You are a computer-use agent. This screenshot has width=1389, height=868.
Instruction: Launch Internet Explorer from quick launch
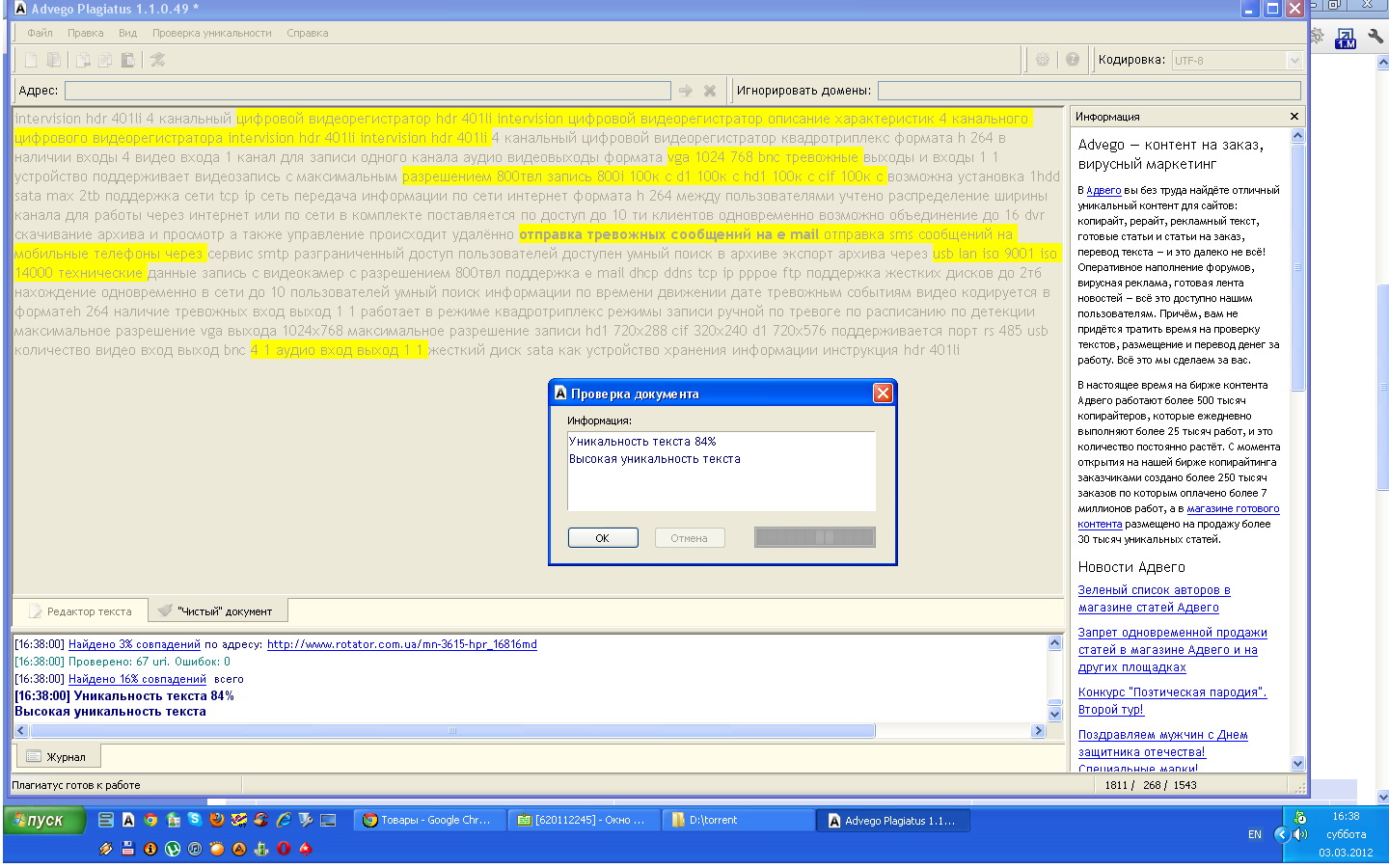pyautogui.click(x=284, y=820)
